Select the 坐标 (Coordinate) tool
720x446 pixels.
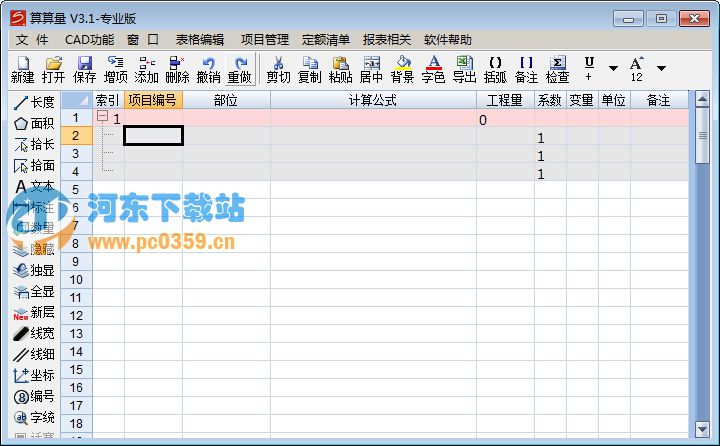tap(34, 375)
